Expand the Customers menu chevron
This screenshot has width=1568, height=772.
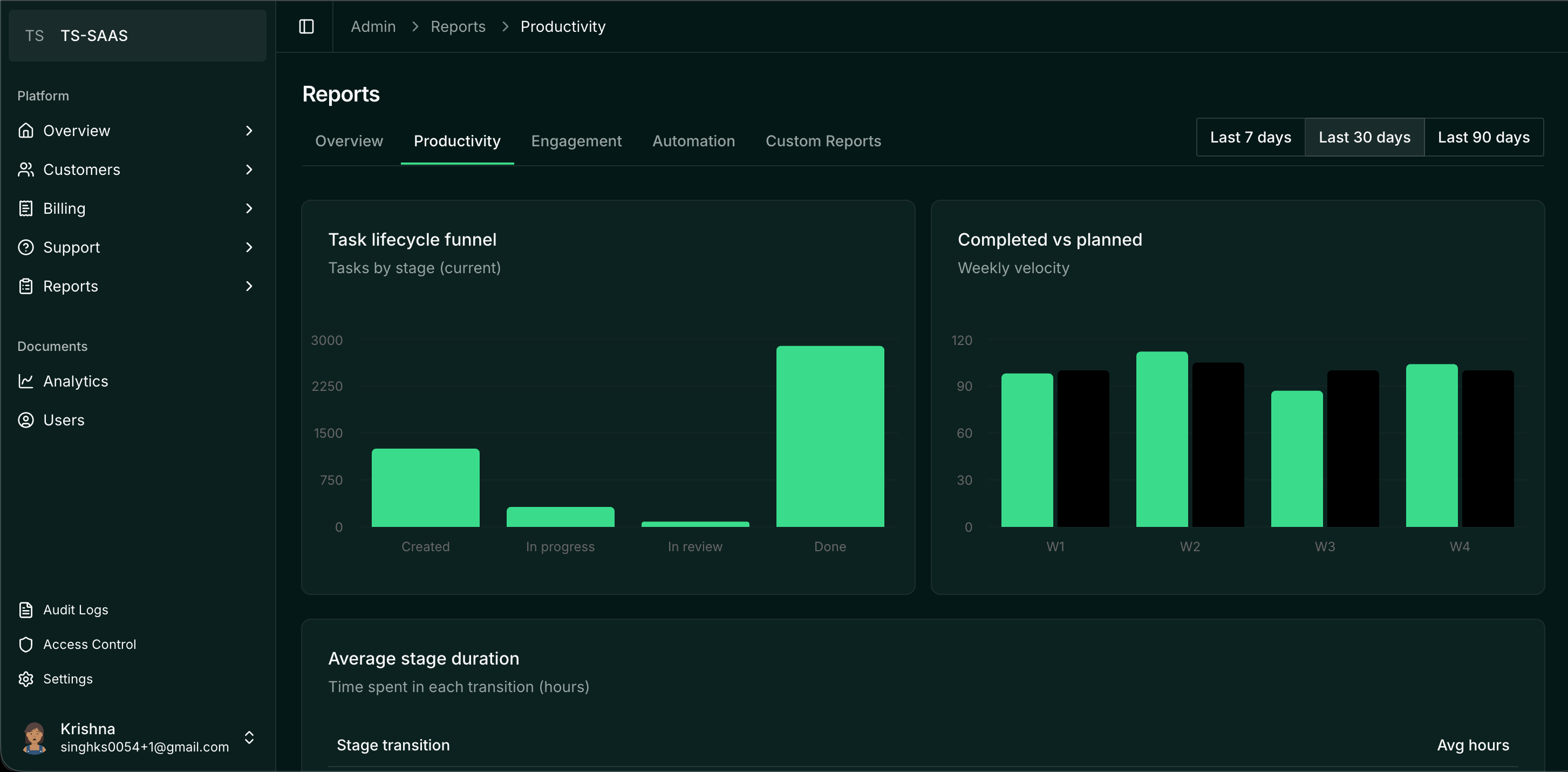(249, 170)
